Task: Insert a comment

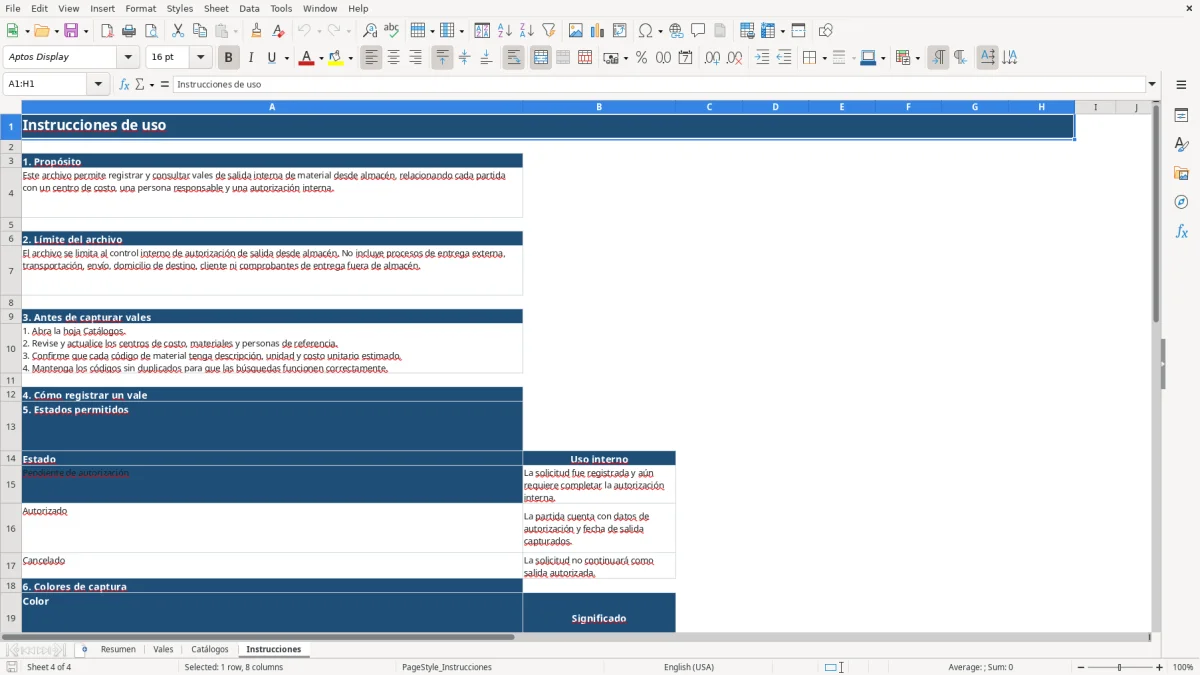Action: tap(698, 31)
